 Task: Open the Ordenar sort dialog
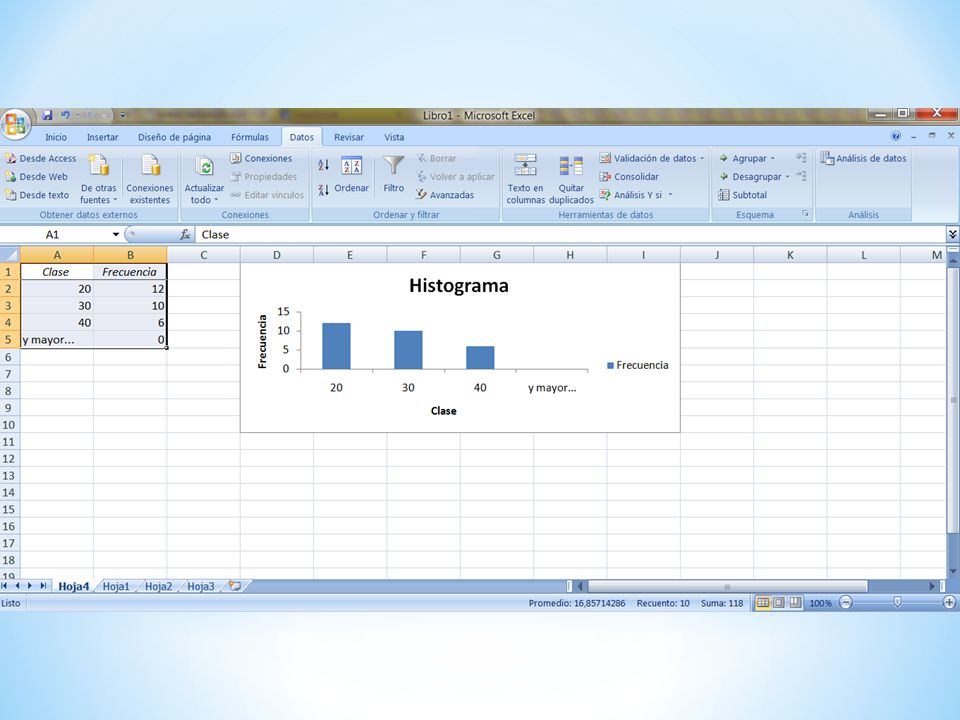click(x=351, y=174)
